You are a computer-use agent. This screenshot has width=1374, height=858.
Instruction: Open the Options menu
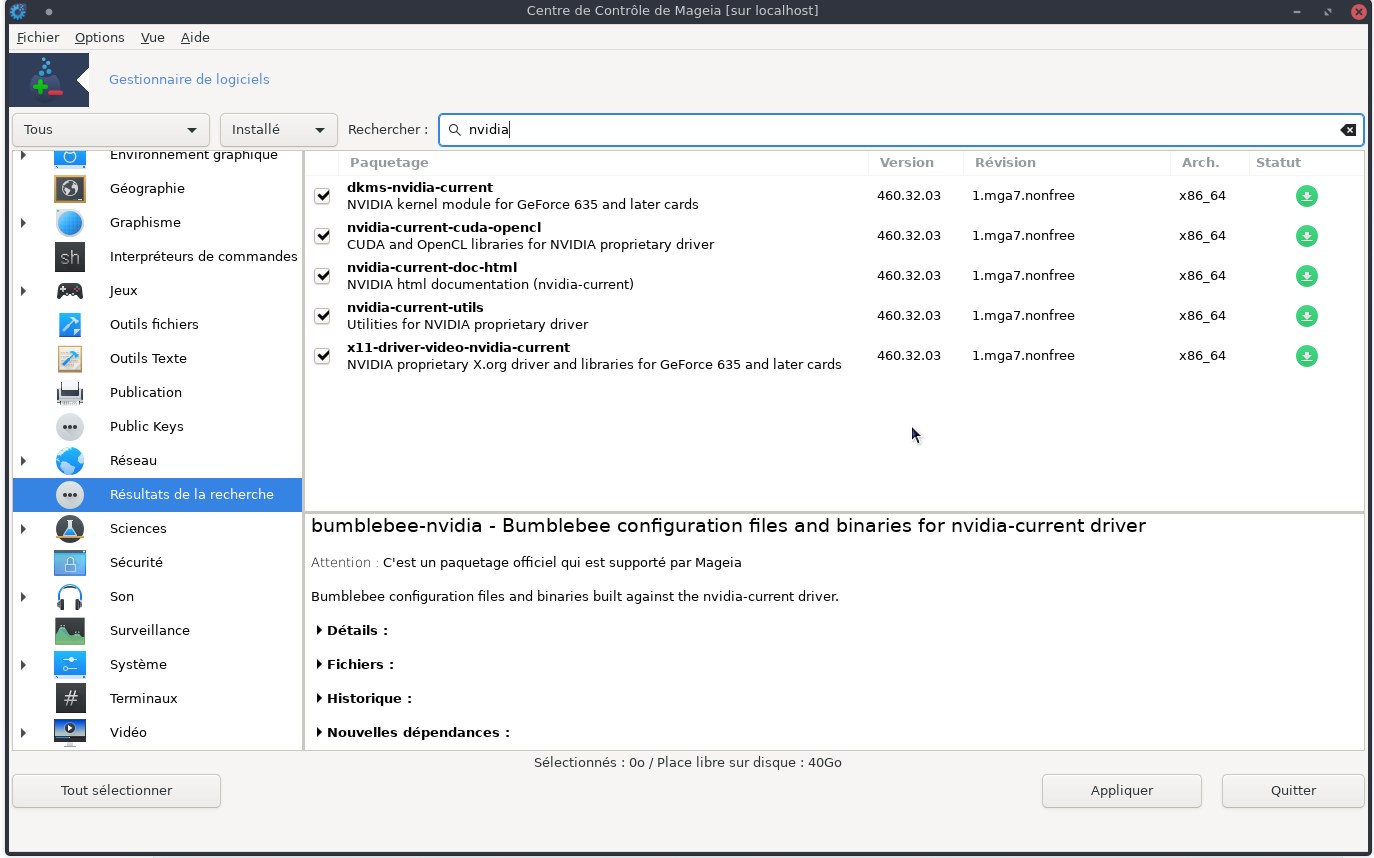[100, 37]
